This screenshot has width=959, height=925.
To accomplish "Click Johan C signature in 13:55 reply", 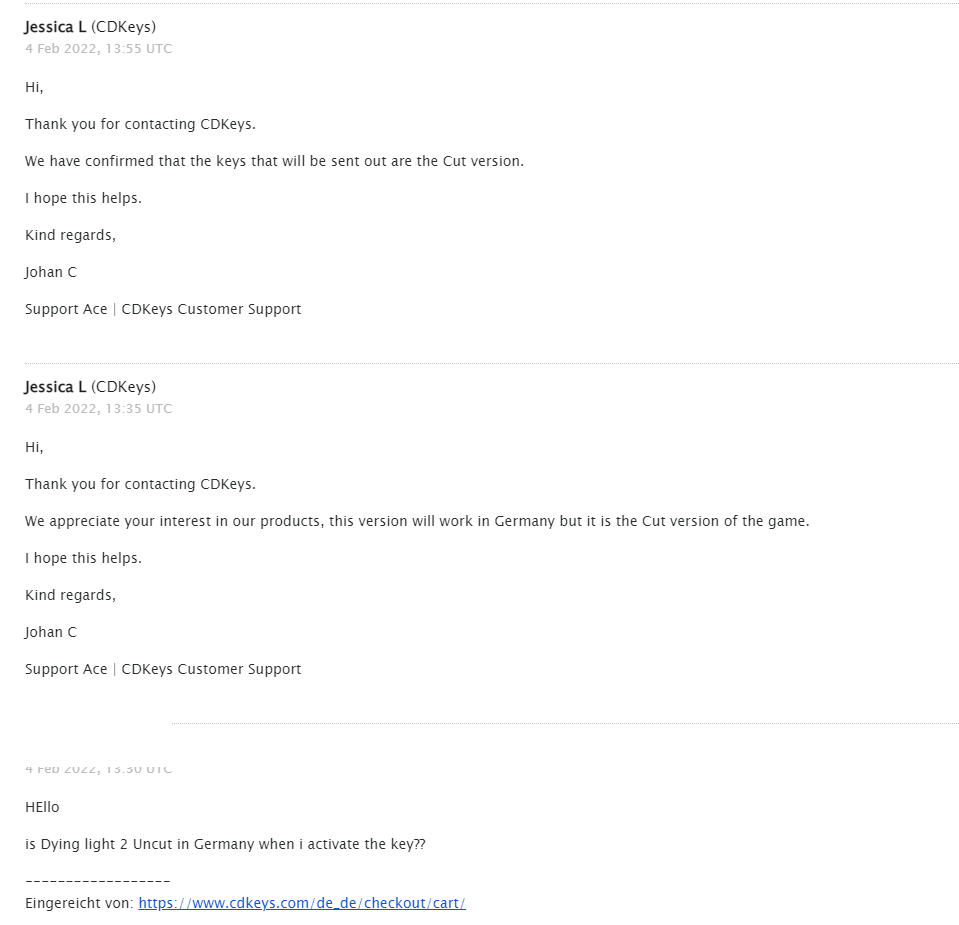I will (x=51, y=272).
